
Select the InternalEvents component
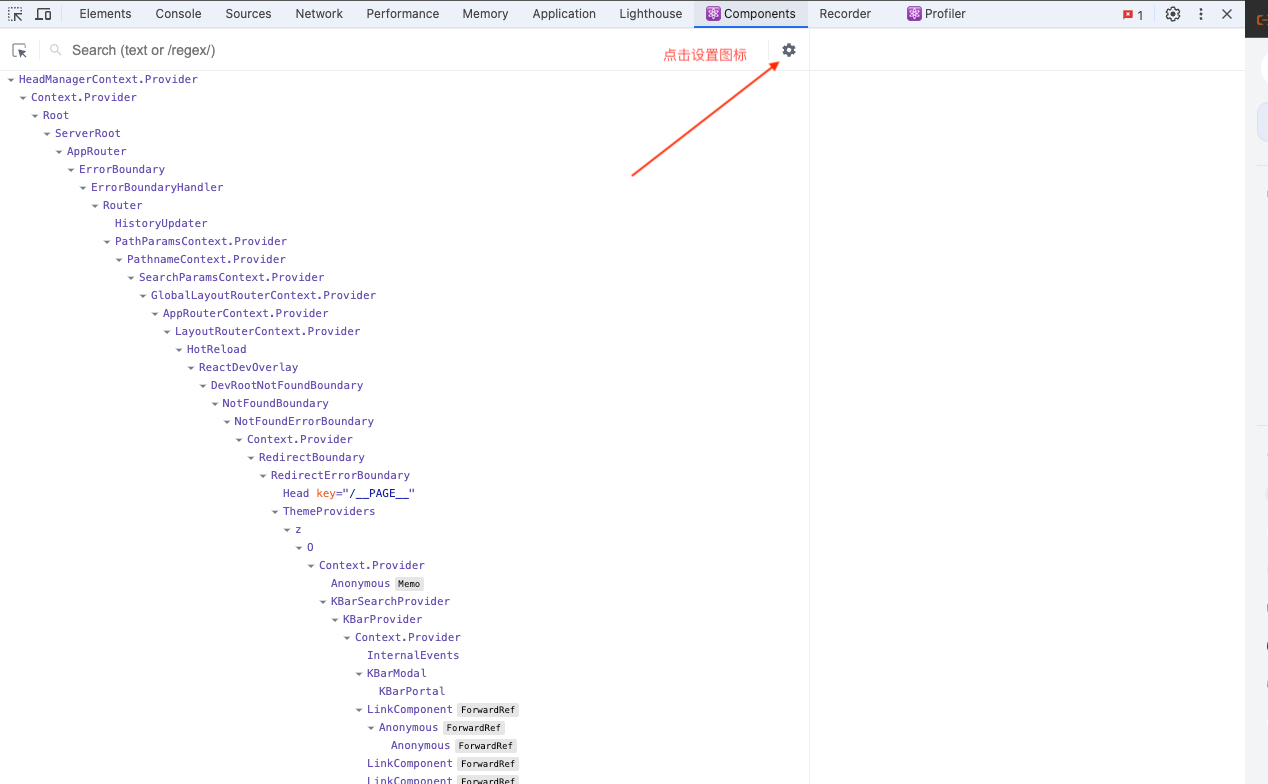413,656
